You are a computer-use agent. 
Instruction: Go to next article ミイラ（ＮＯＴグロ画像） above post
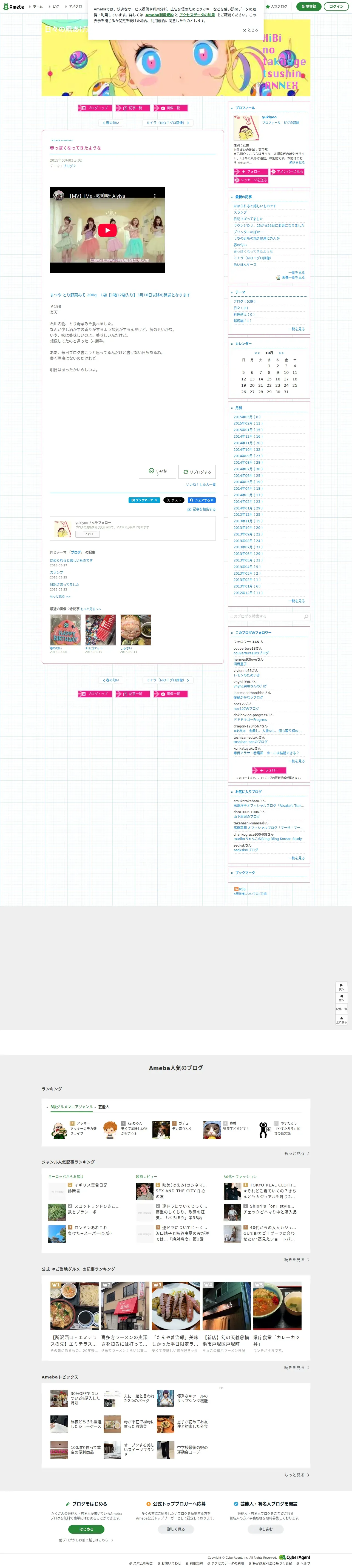168,123
